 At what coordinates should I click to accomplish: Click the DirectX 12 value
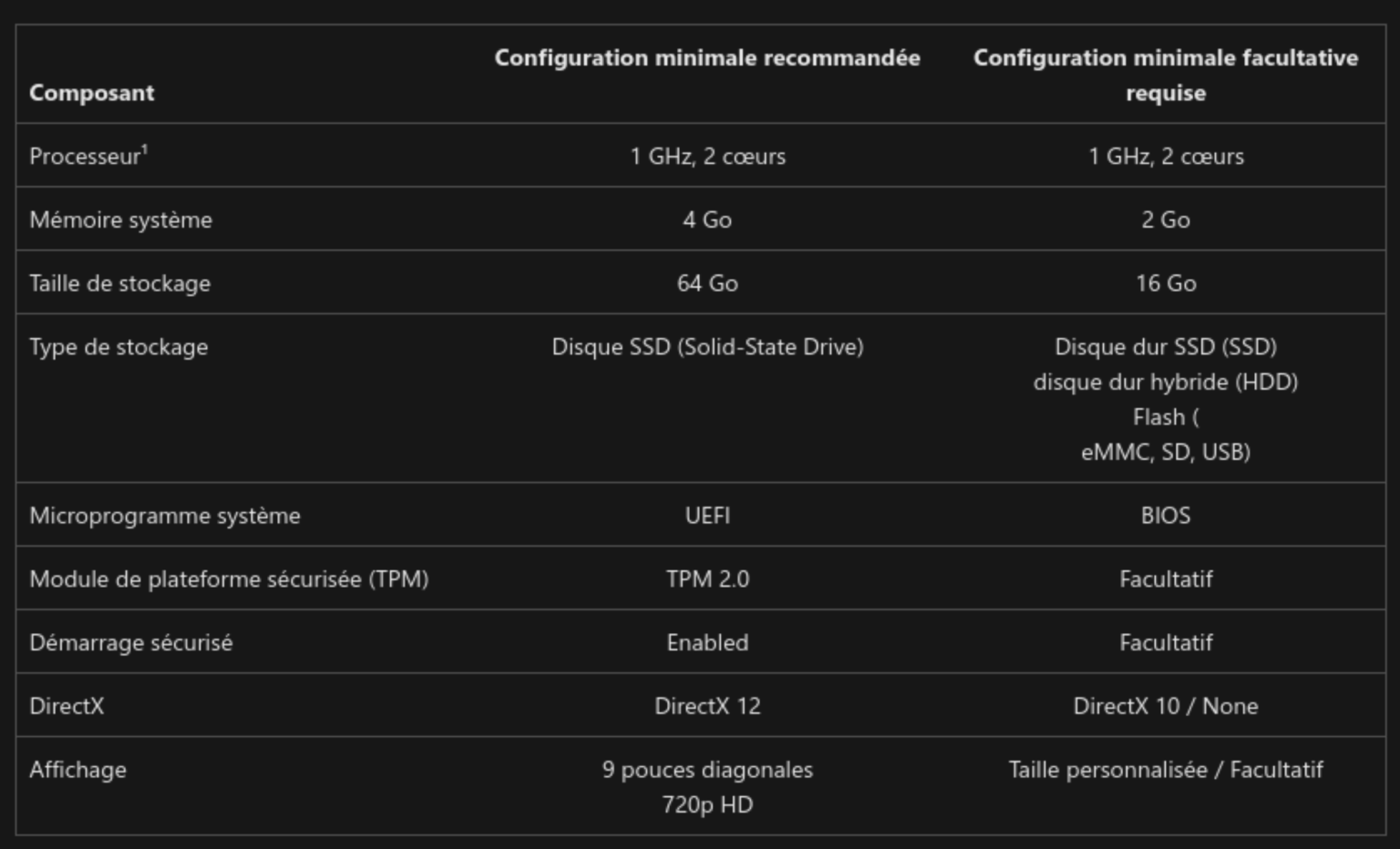click(x=707, y=706)
